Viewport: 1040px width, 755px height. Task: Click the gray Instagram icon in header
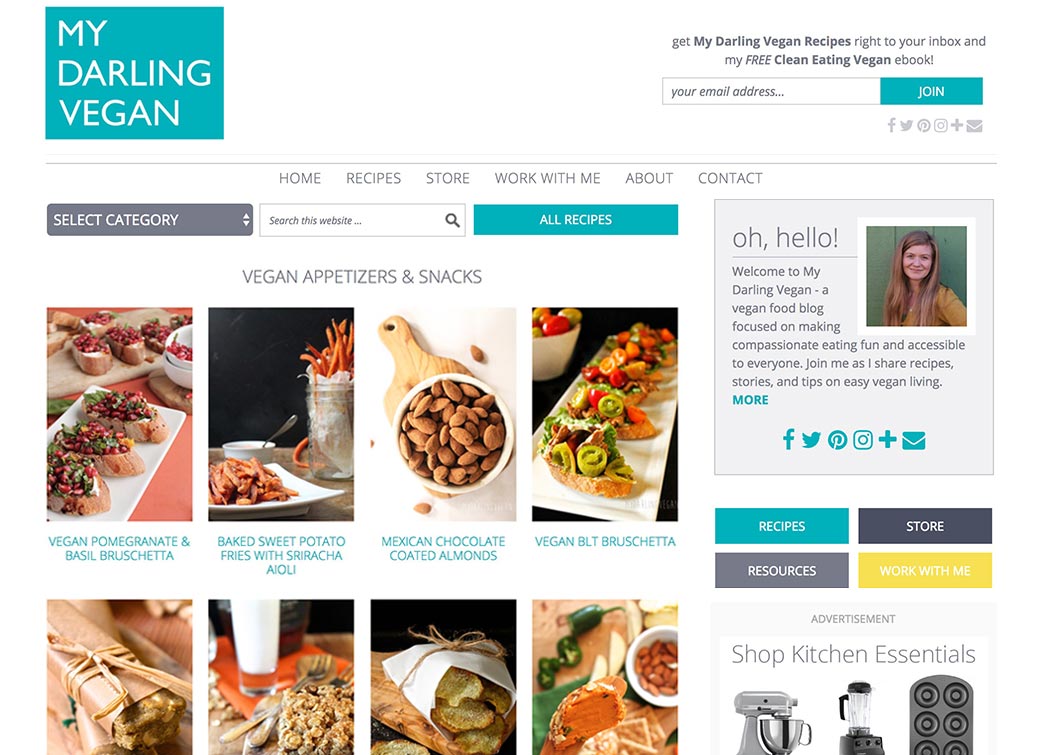pyautogui.click(x=940, y=125)
